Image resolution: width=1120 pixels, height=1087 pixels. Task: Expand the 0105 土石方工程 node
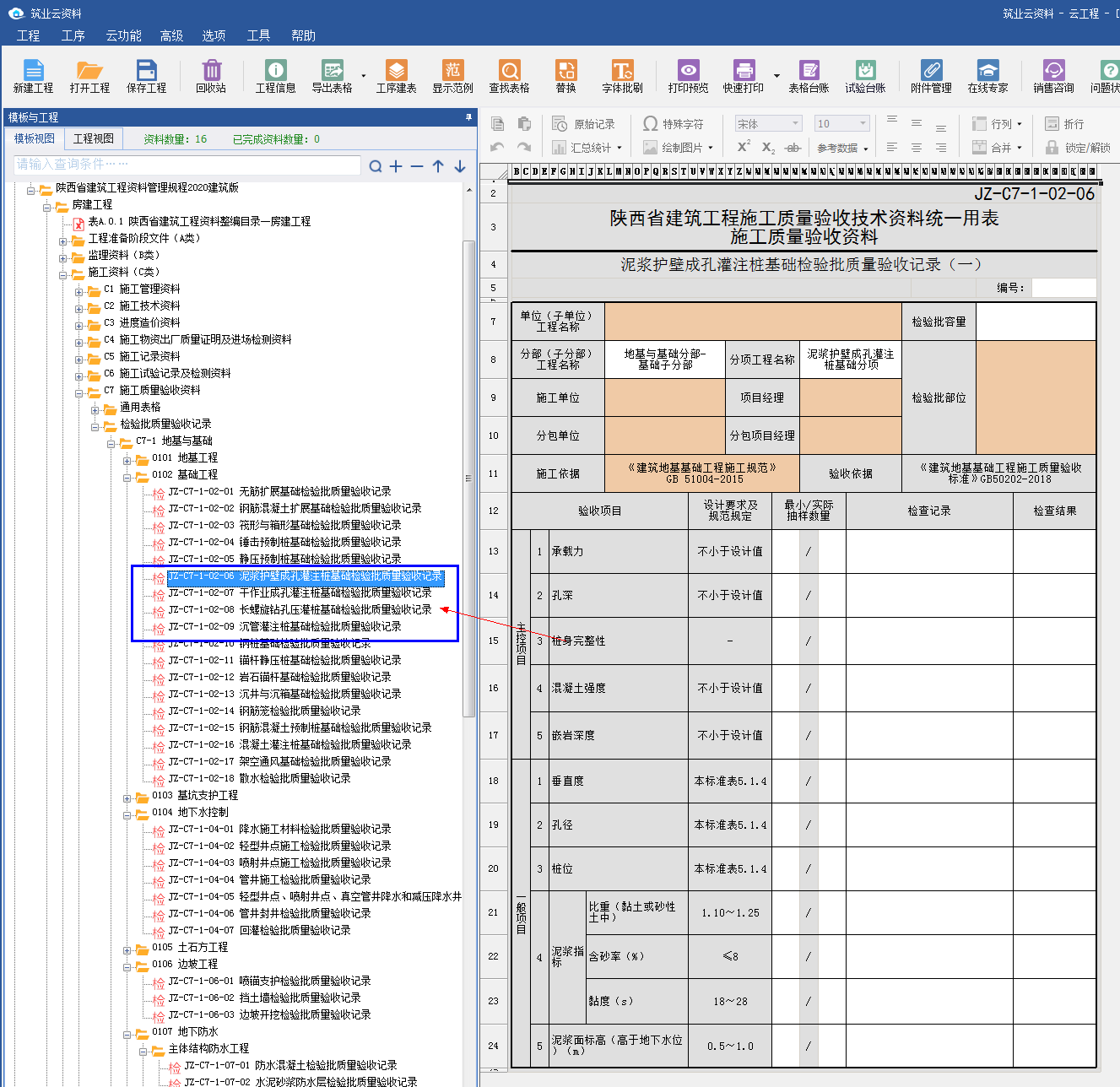coord(127,950)
